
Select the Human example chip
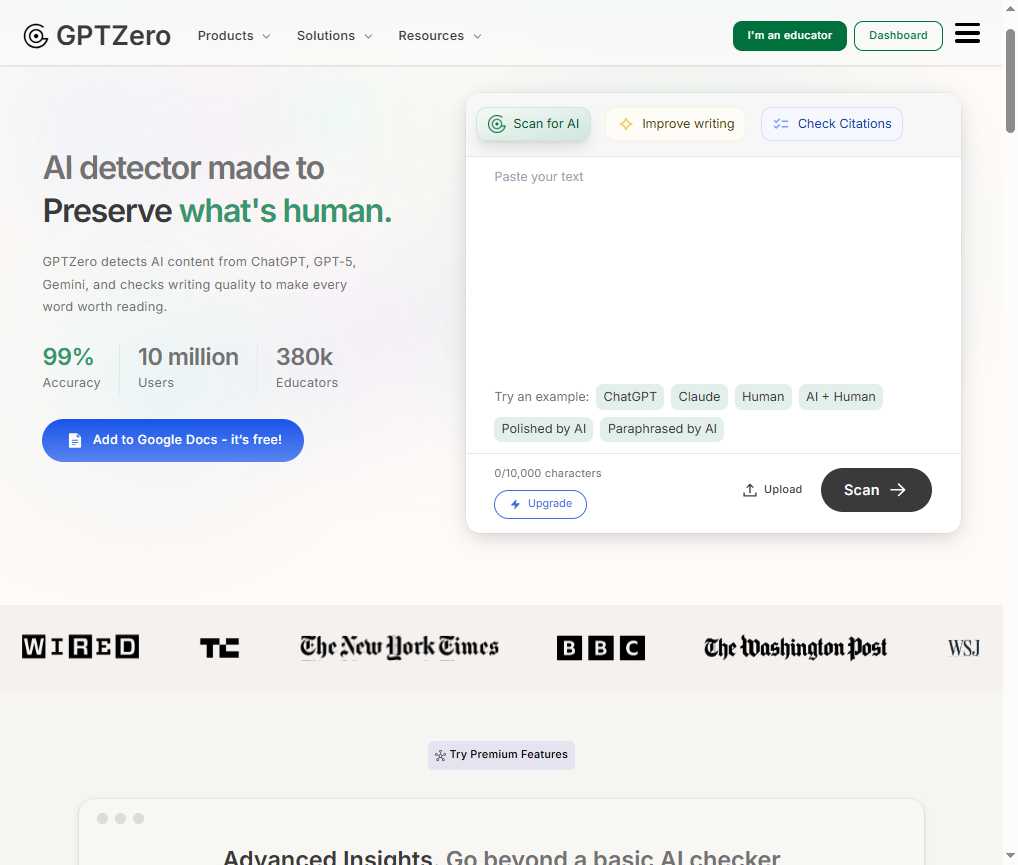(x=762, y=397)
